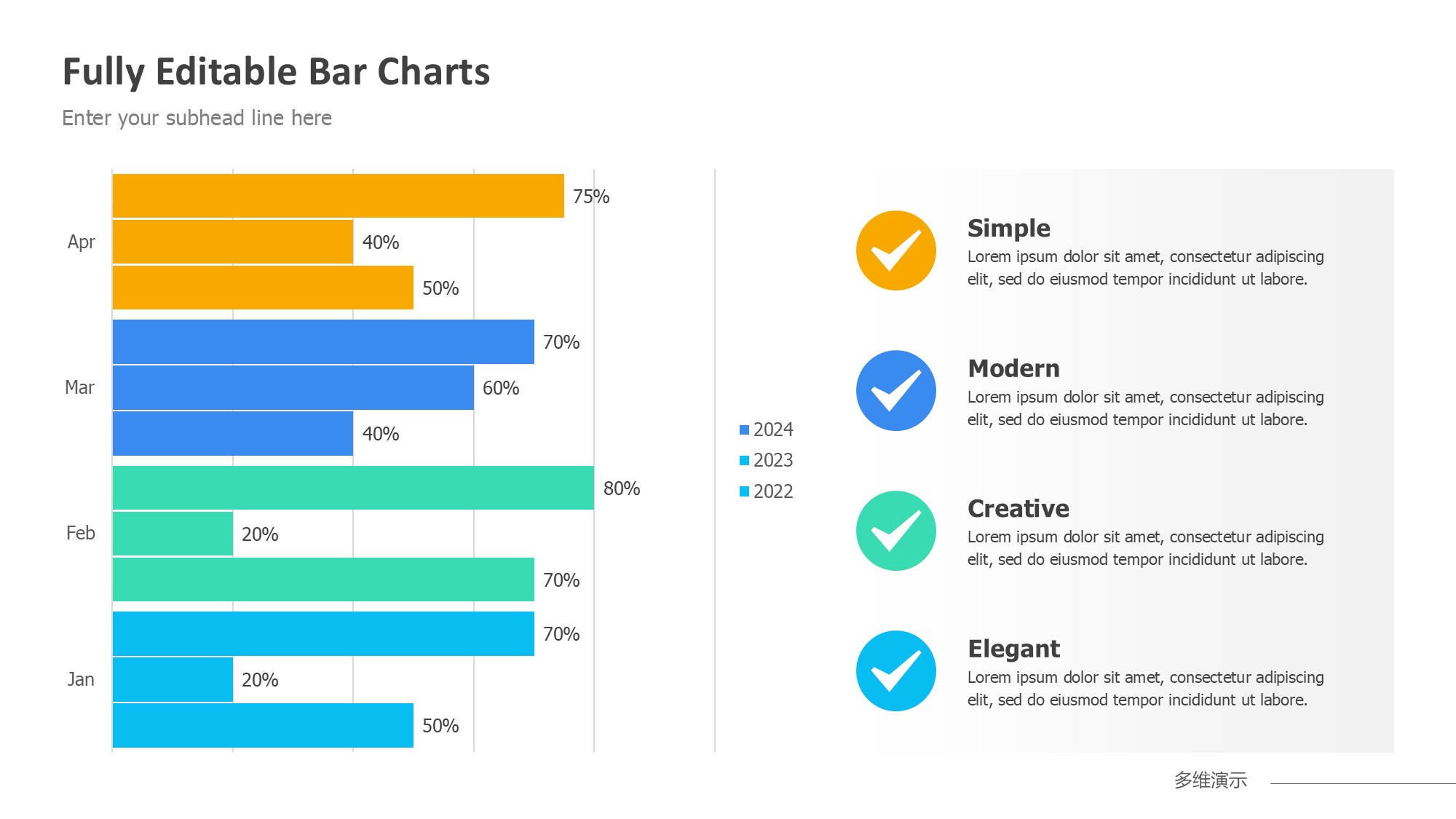
Task: Select the green Feb bar labeled 80%
Action: click(x=353, y=488)
